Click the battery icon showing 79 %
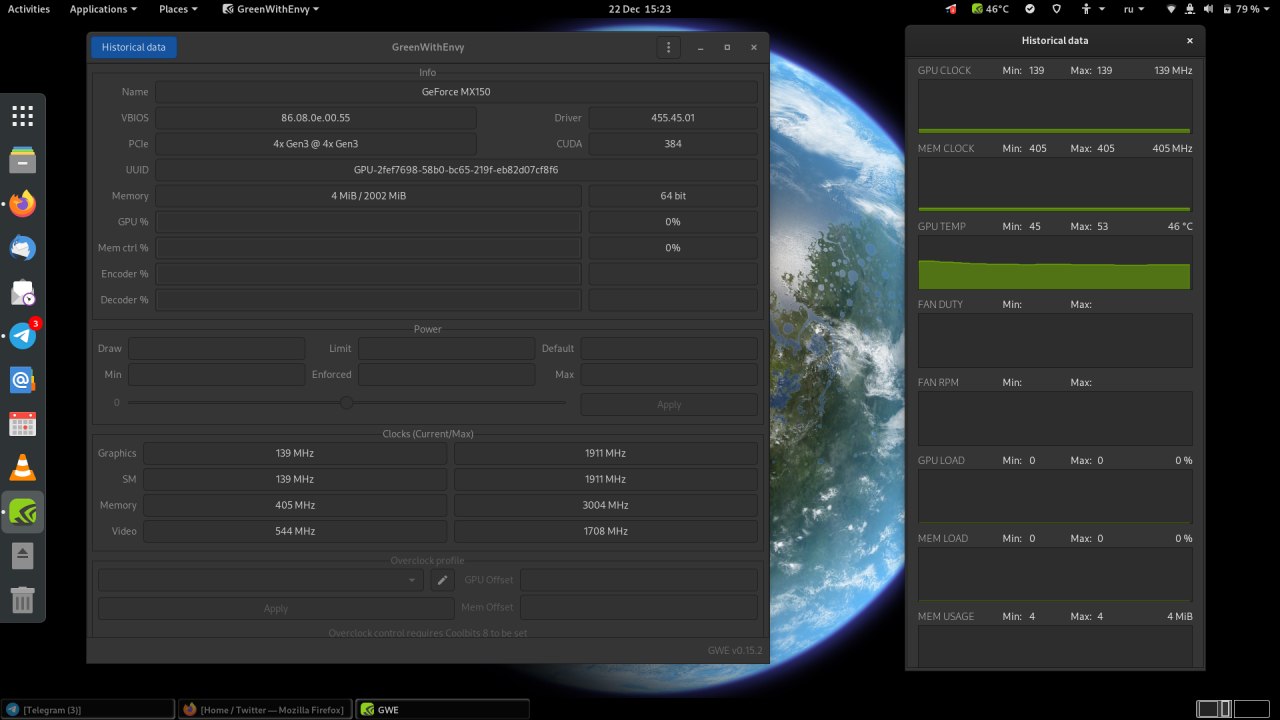The width and height of the screenshot is (1280, 720). click(1227, 9)
